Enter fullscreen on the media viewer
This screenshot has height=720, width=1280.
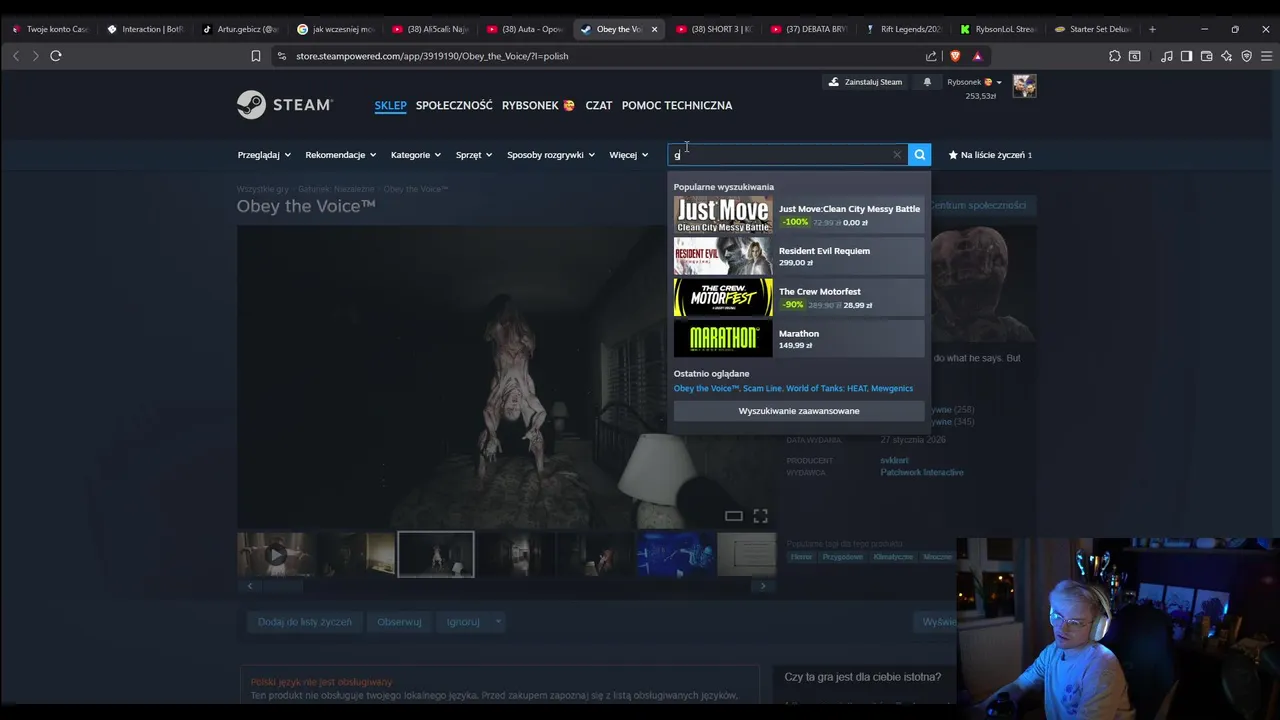coord(760,516)
